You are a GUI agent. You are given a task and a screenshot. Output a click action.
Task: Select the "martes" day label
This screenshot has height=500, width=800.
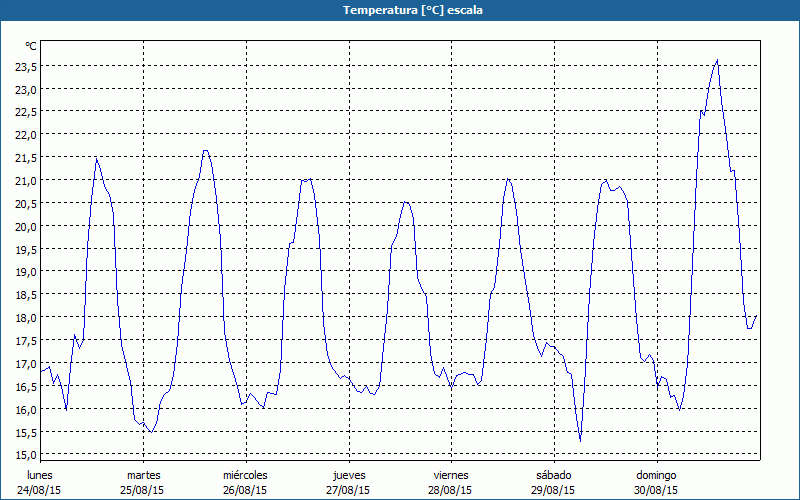[x=143, y=475]
